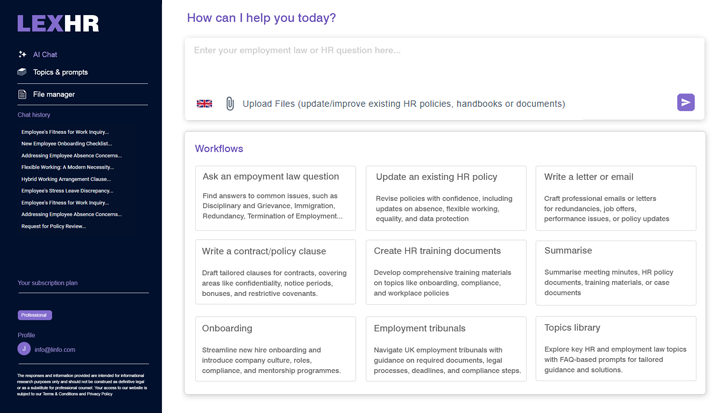Open the Topics & prompts menu item
The height and width of the screenshot is (413, 726).
[60, 72]
